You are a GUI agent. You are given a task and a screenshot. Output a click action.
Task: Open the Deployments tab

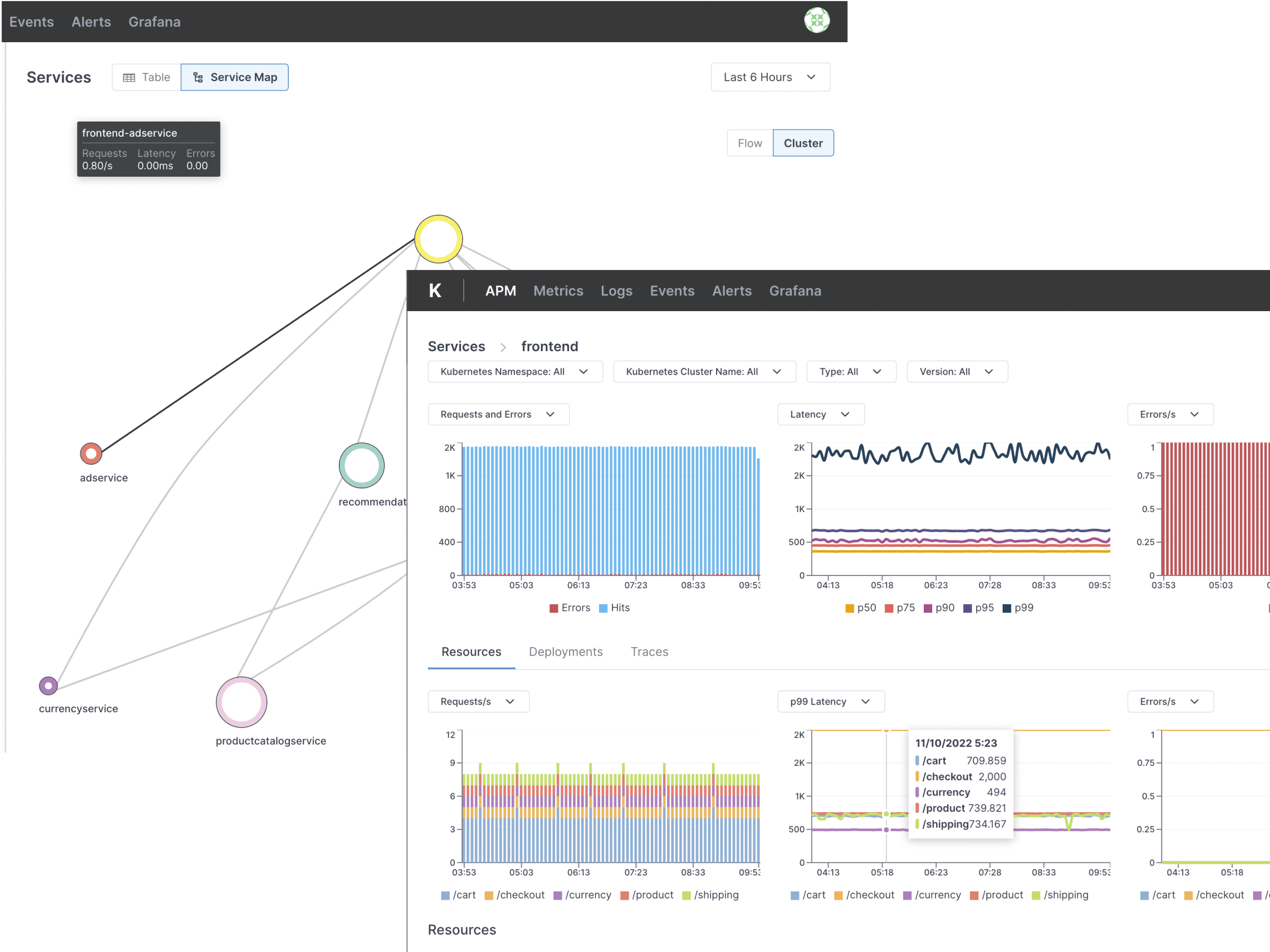point(565,652)
